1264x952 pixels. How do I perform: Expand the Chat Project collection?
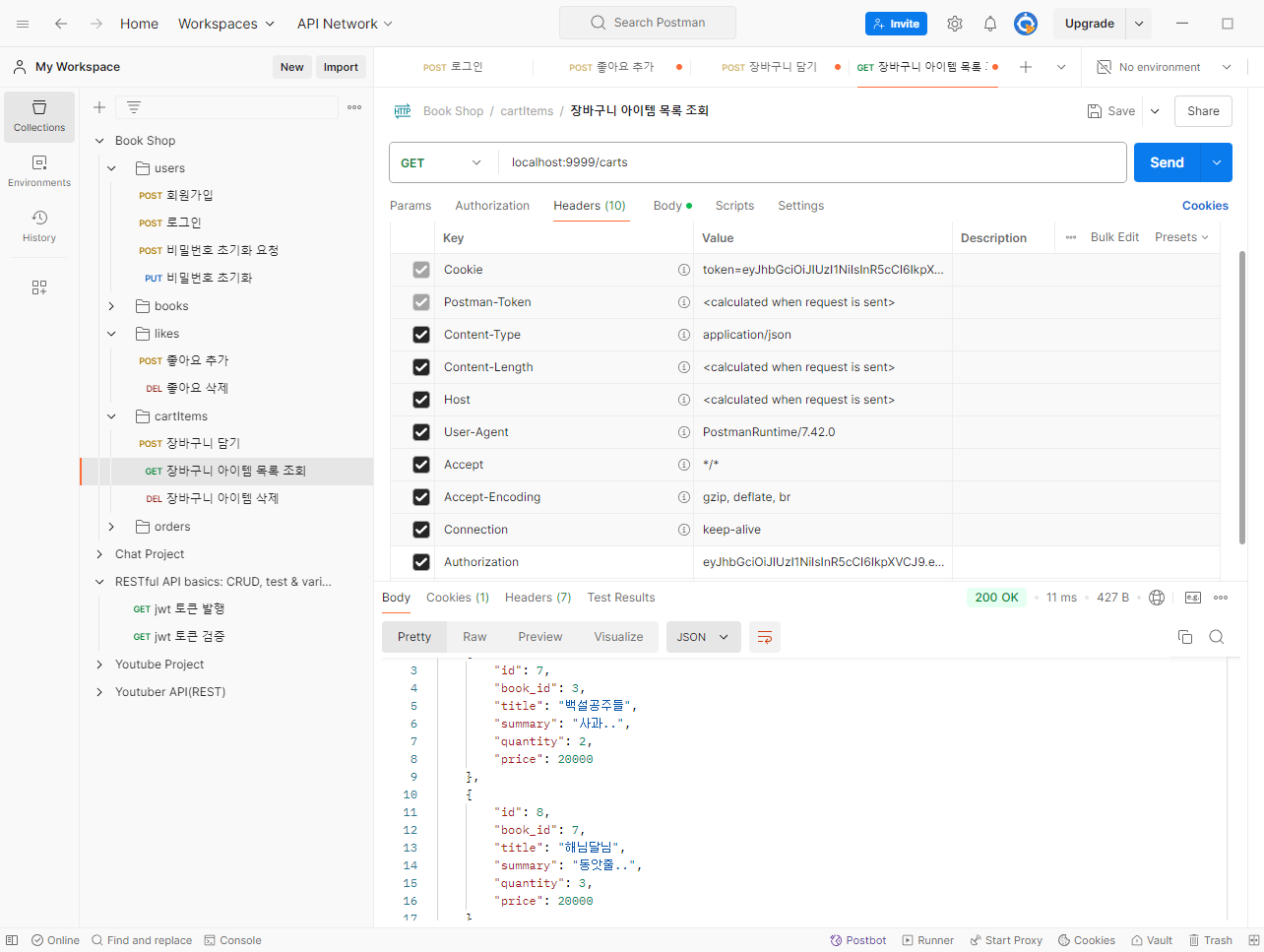99,554
